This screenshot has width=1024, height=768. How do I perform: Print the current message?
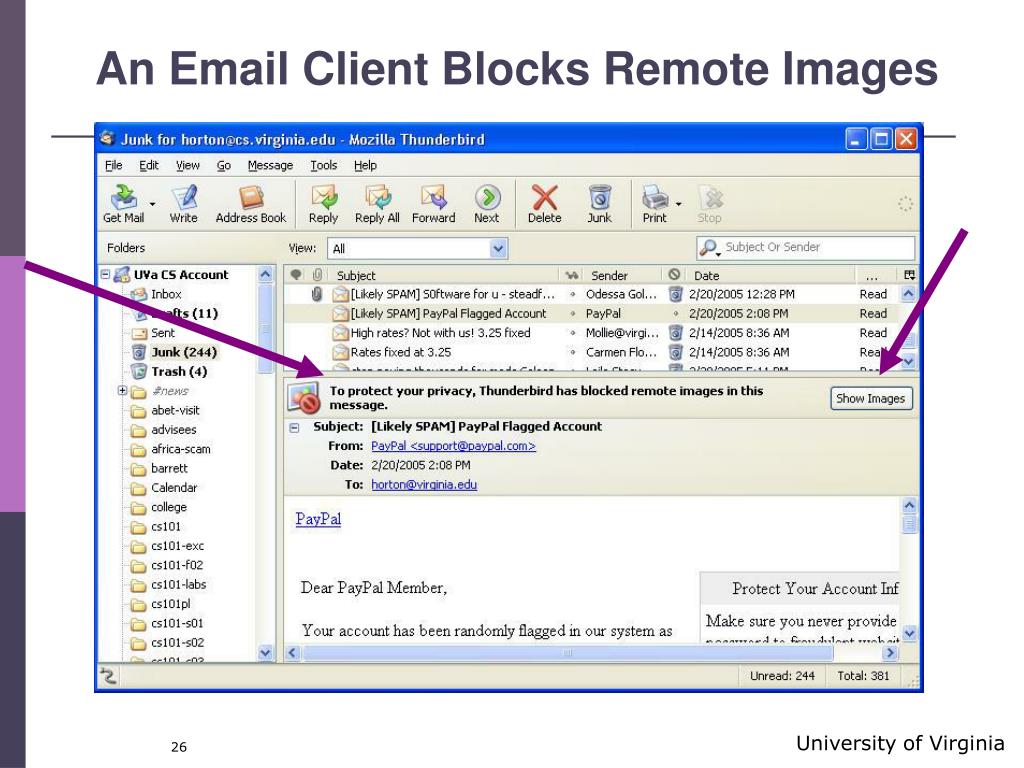(x=654, y=203)
